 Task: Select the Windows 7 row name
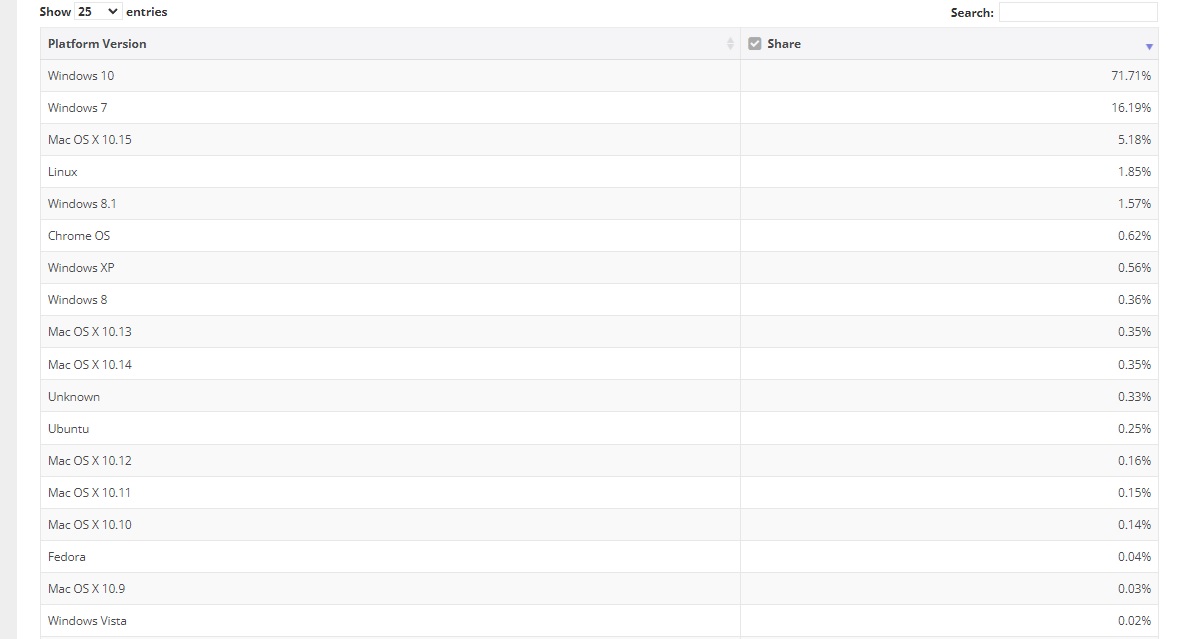pyautogui.click(x=77, y=108)
